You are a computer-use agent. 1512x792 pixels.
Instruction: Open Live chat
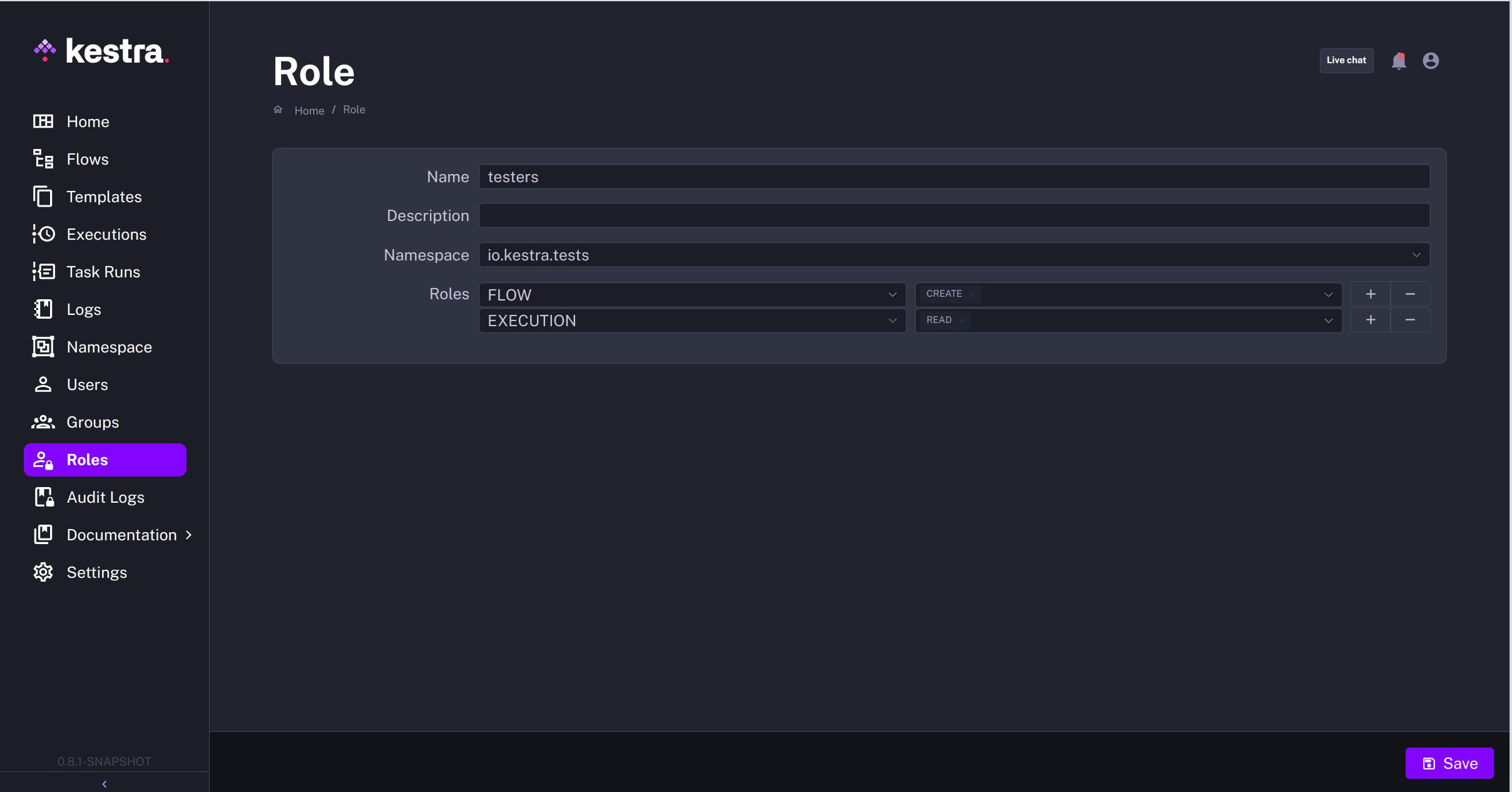(x=1346, y=60)
